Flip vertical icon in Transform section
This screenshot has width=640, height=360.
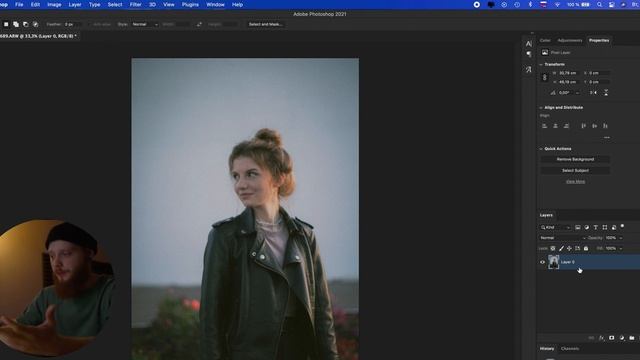tap(606, 93)
